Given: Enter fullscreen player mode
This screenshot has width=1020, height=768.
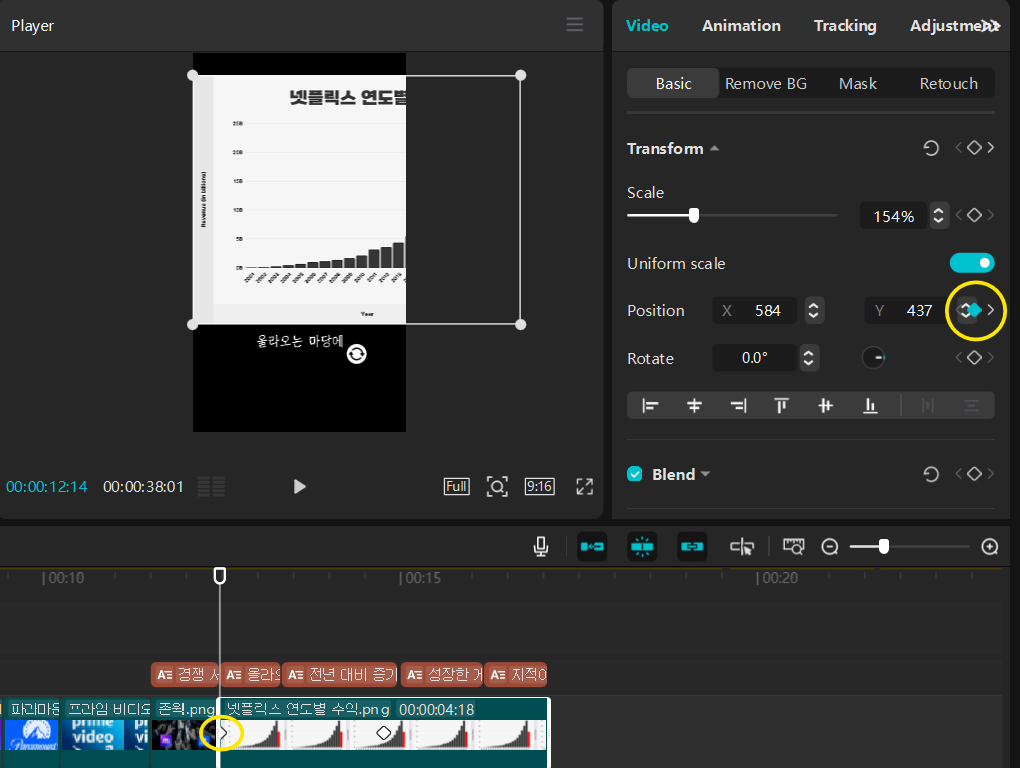Looking at the screenshot, I should pyautogui.click(x=585, y=486).
